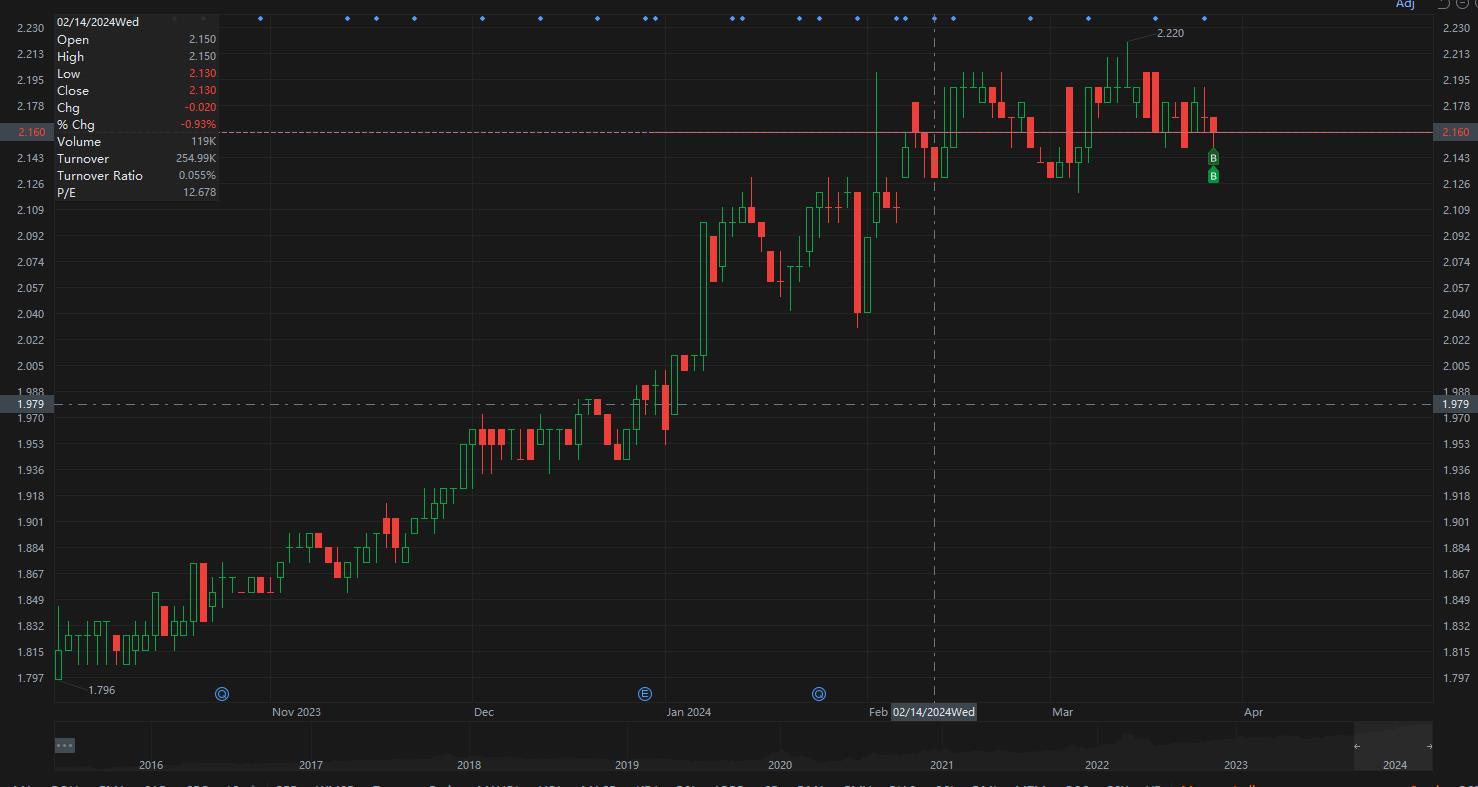
Task: Click the Mar time axis label
Action: pyautogui.click(x=1062, y=712)
